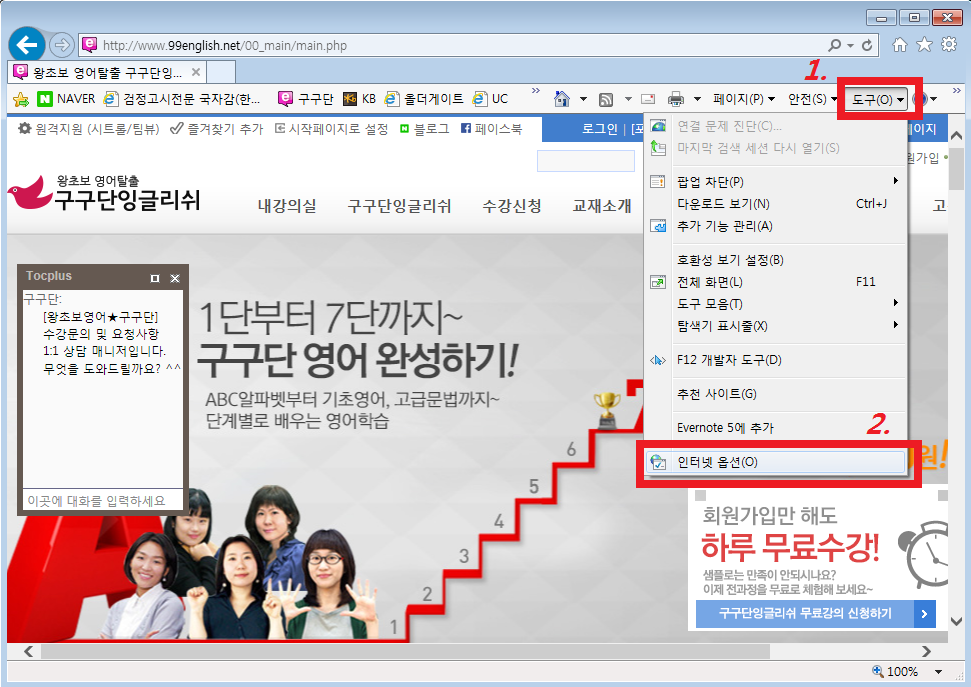The width and height of the screenshot is (971, 687).
Task: Expand the 안전(S) safety menu
Action: coord(812,99)
